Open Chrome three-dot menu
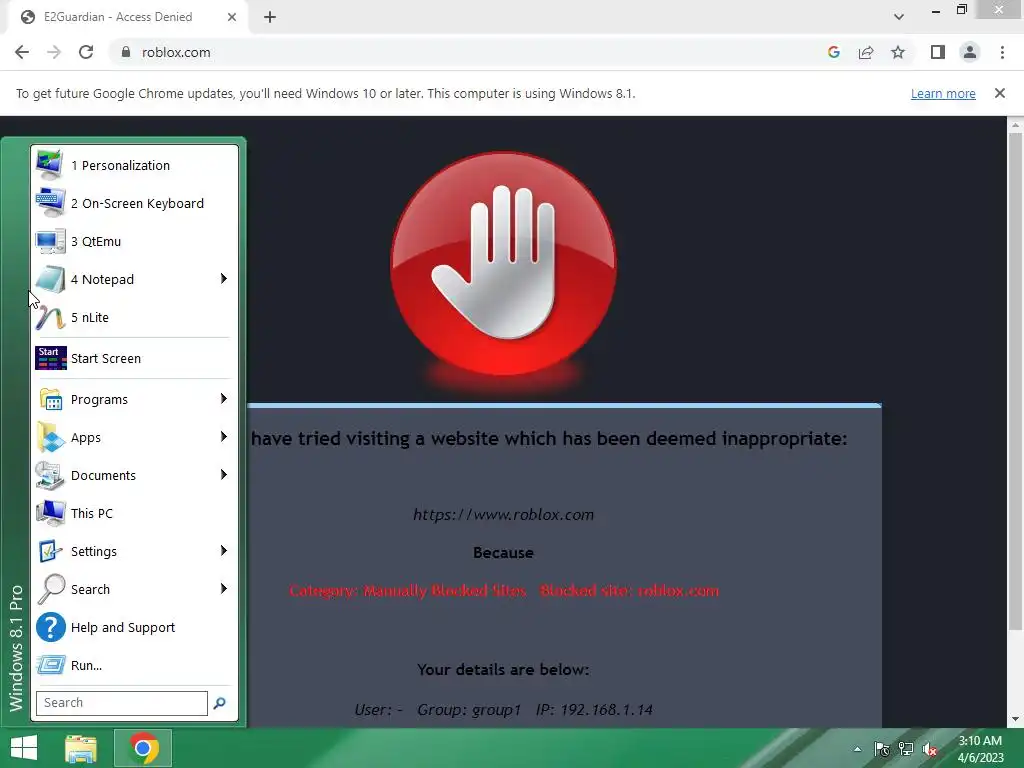The image size is (1024, 768). (x=1002, y=52)
